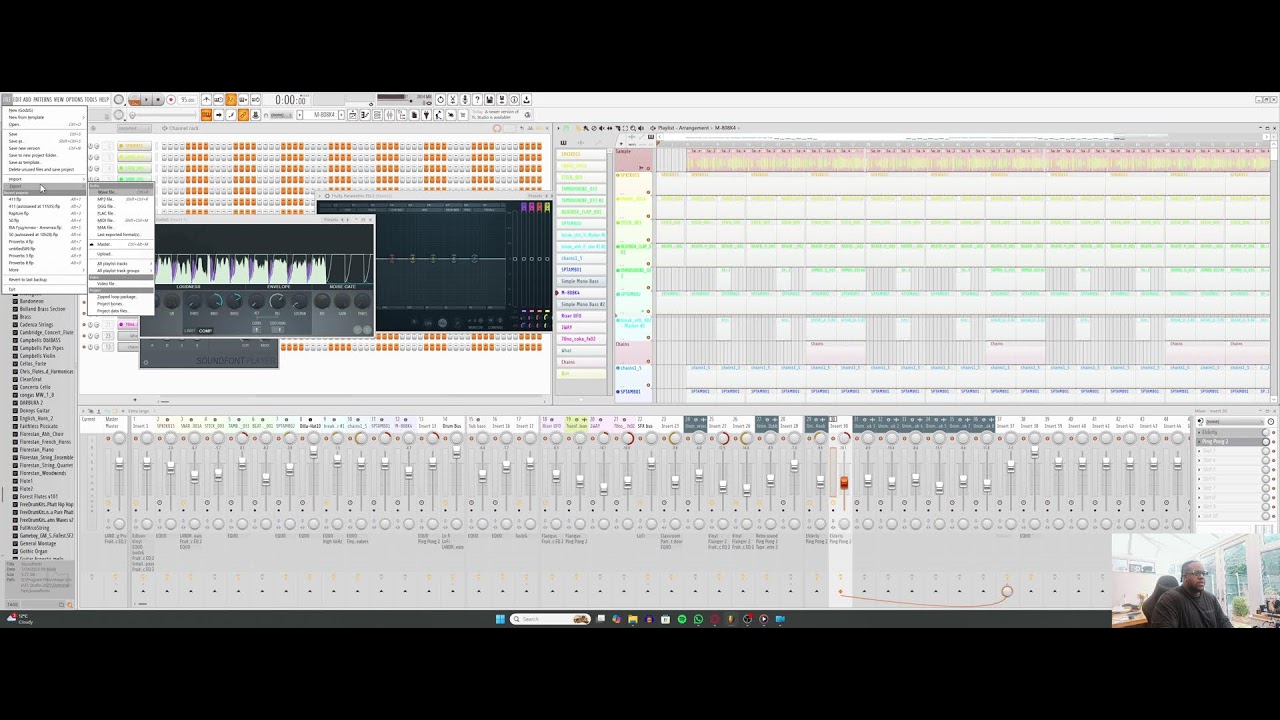The width and height of the screenshot is (1280, 720).
Task: Click the newer version available notification
Action: (495, 115)
